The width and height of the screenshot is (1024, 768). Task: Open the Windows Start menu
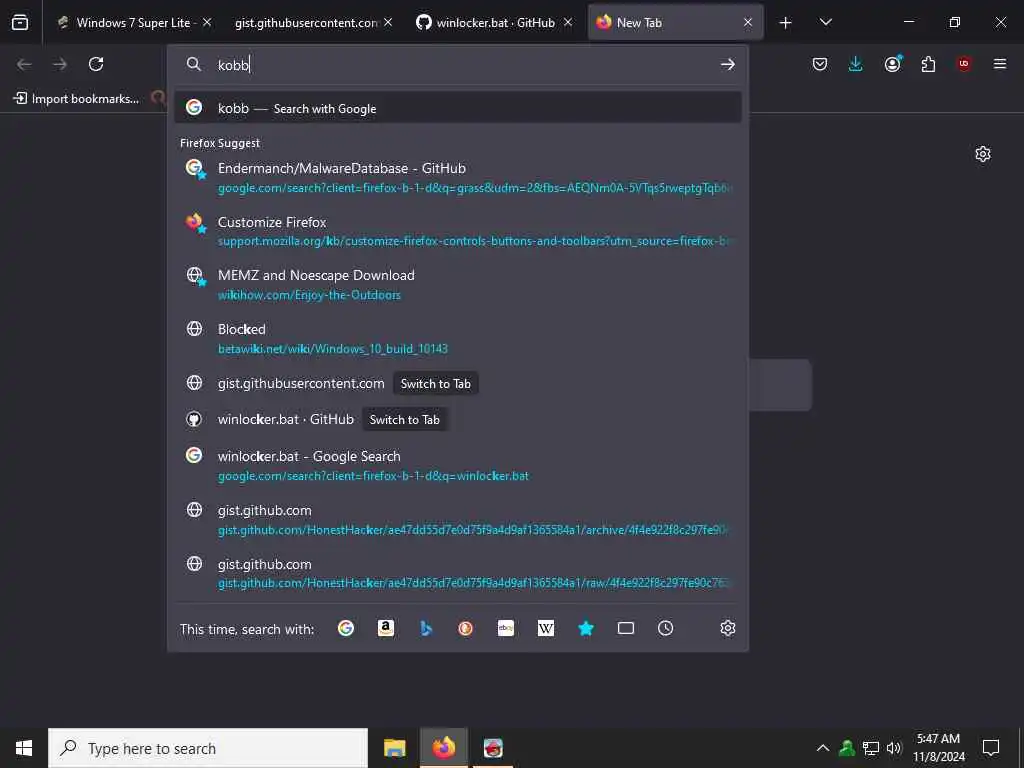[24, 748]
